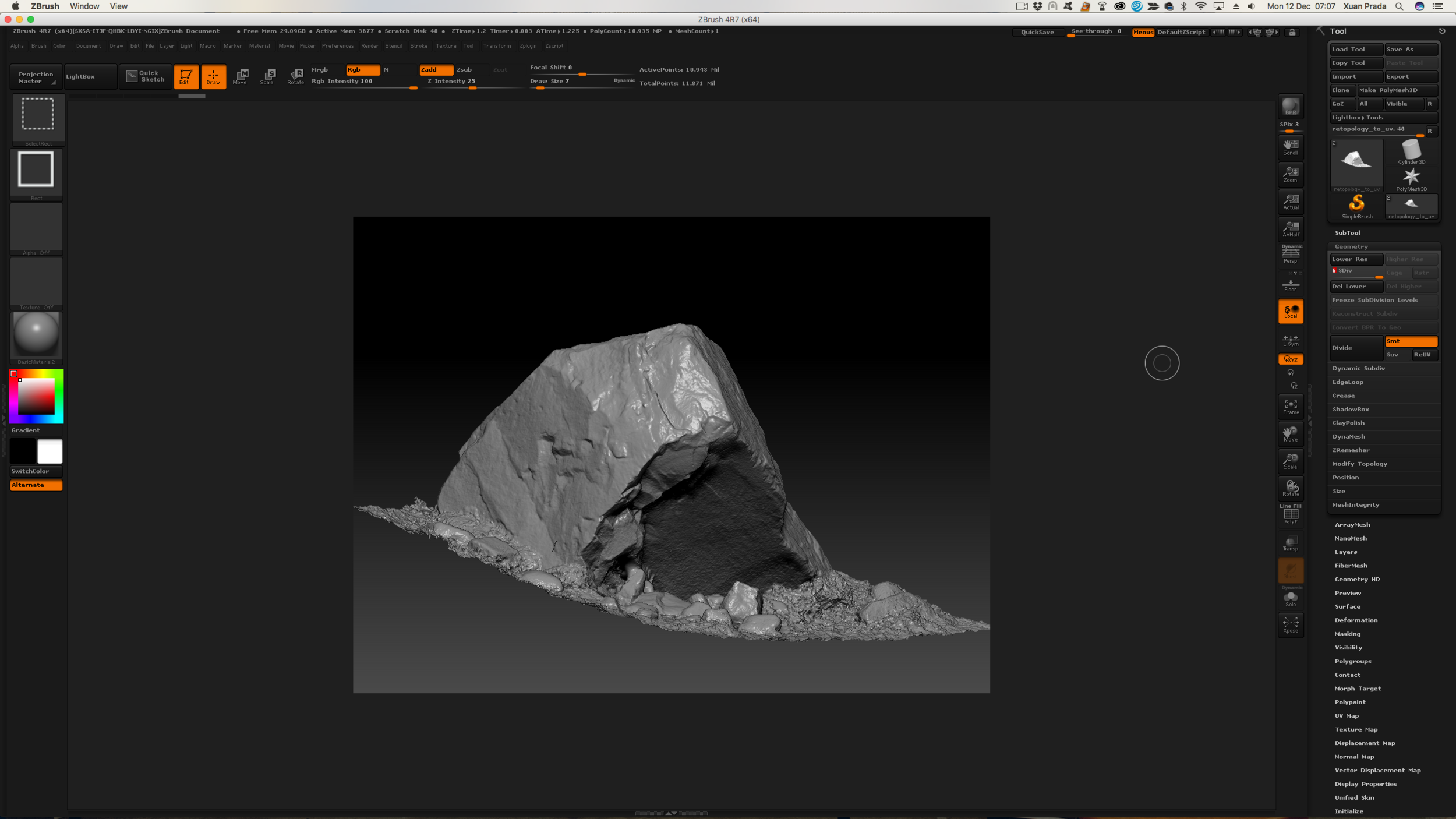This screenshot has width=1456, height=819.
Task: Open the Zplugin menu
Action: coord(528,46)
